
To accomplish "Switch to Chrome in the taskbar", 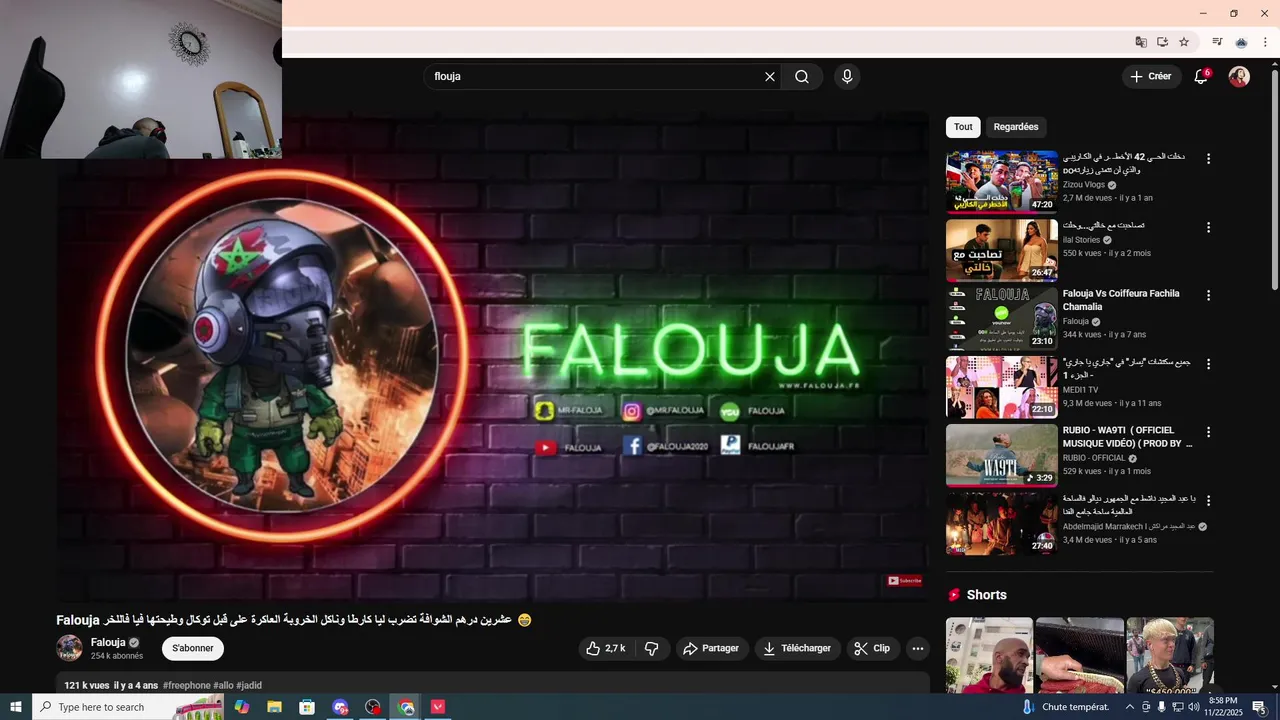I will point(406,707).
